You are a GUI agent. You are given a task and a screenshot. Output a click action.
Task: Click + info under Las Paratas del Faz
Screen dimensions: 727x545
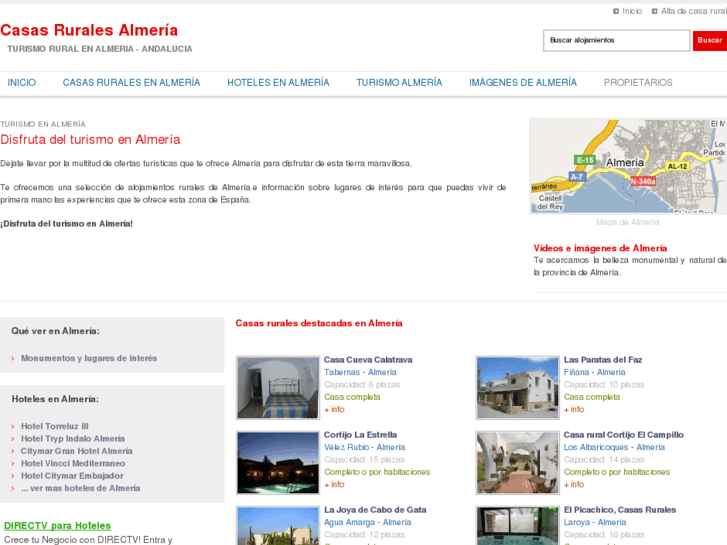click(x=574, y=410)
